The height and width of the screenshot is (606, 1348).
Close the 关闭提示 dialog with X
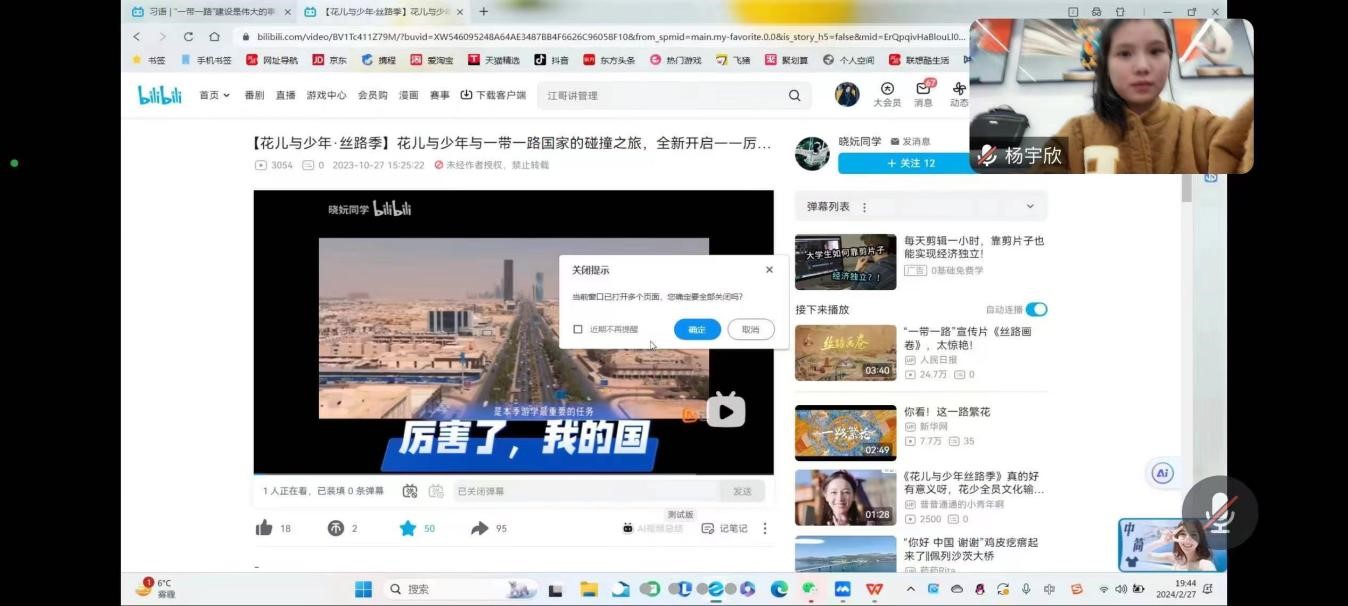[769, 270]
